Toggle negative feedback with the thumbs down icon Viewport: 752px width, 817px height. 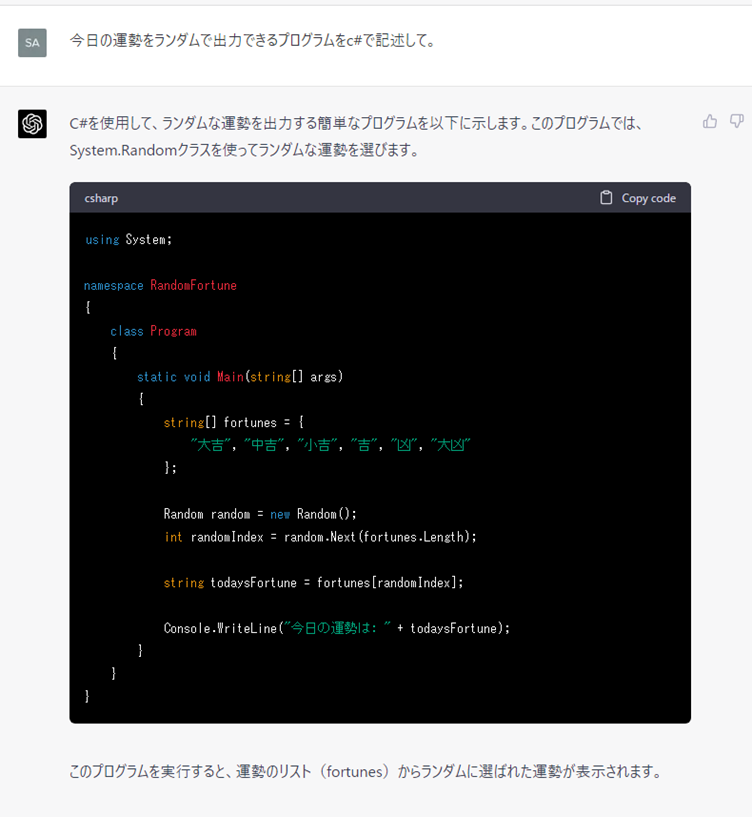click(x=736, y=120)
